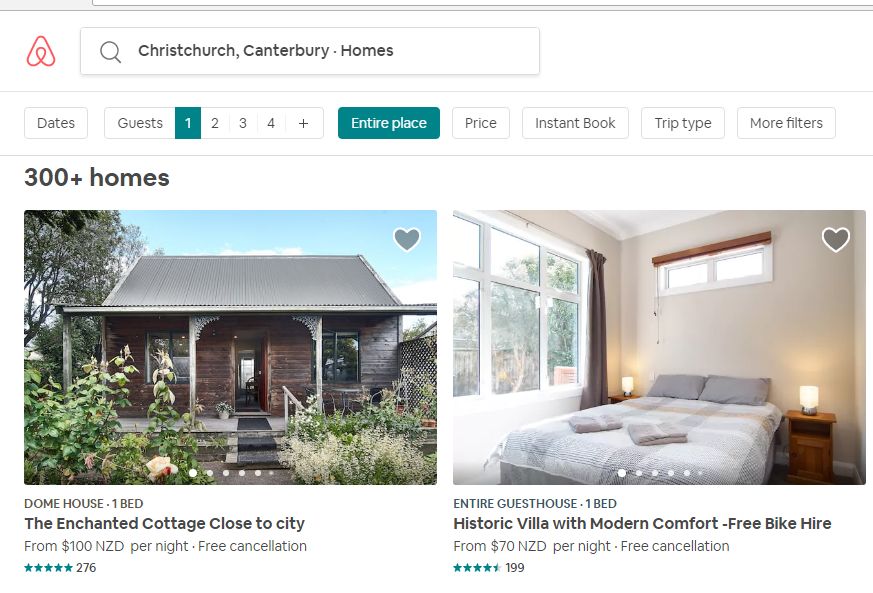Click the search magnifier icon
The image size is (873, 593).
[110, 52]
